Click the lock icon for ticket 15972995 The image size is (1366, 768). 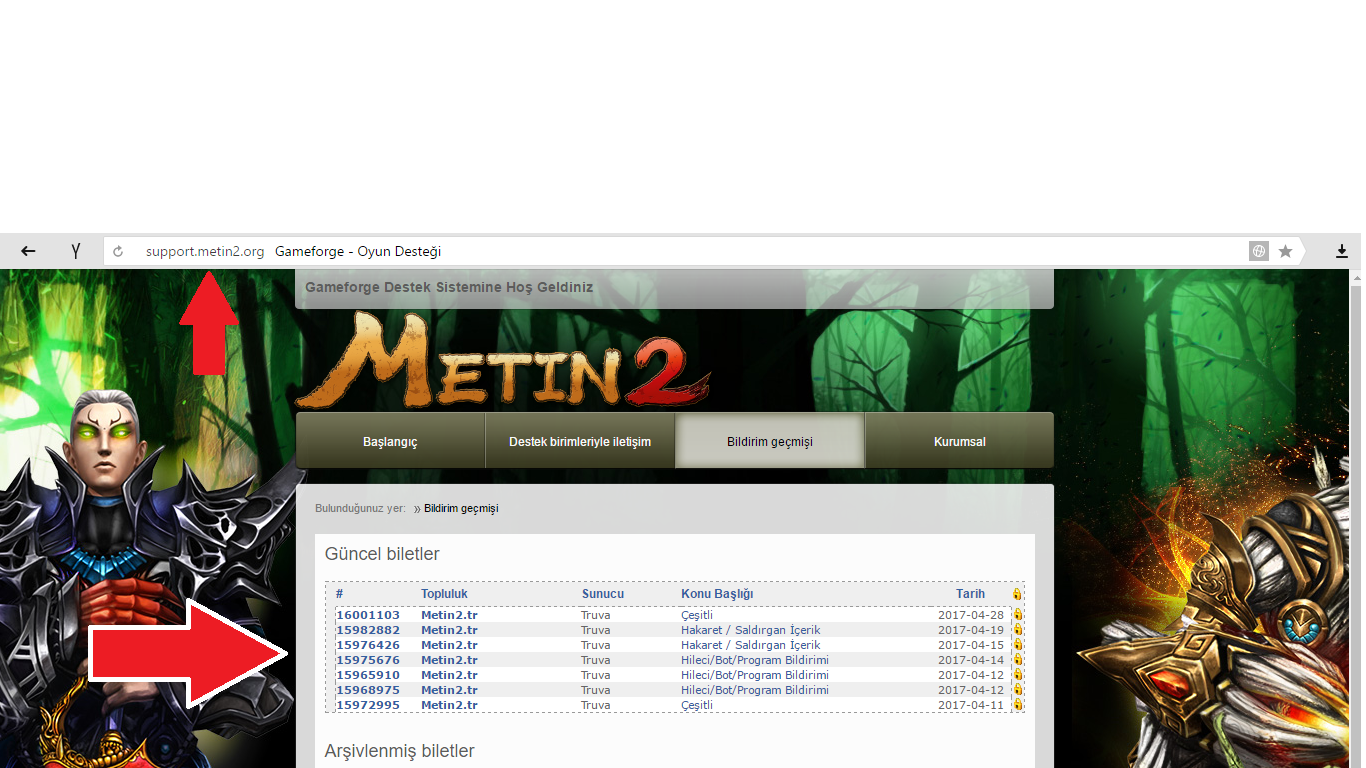pos(1017,705)
